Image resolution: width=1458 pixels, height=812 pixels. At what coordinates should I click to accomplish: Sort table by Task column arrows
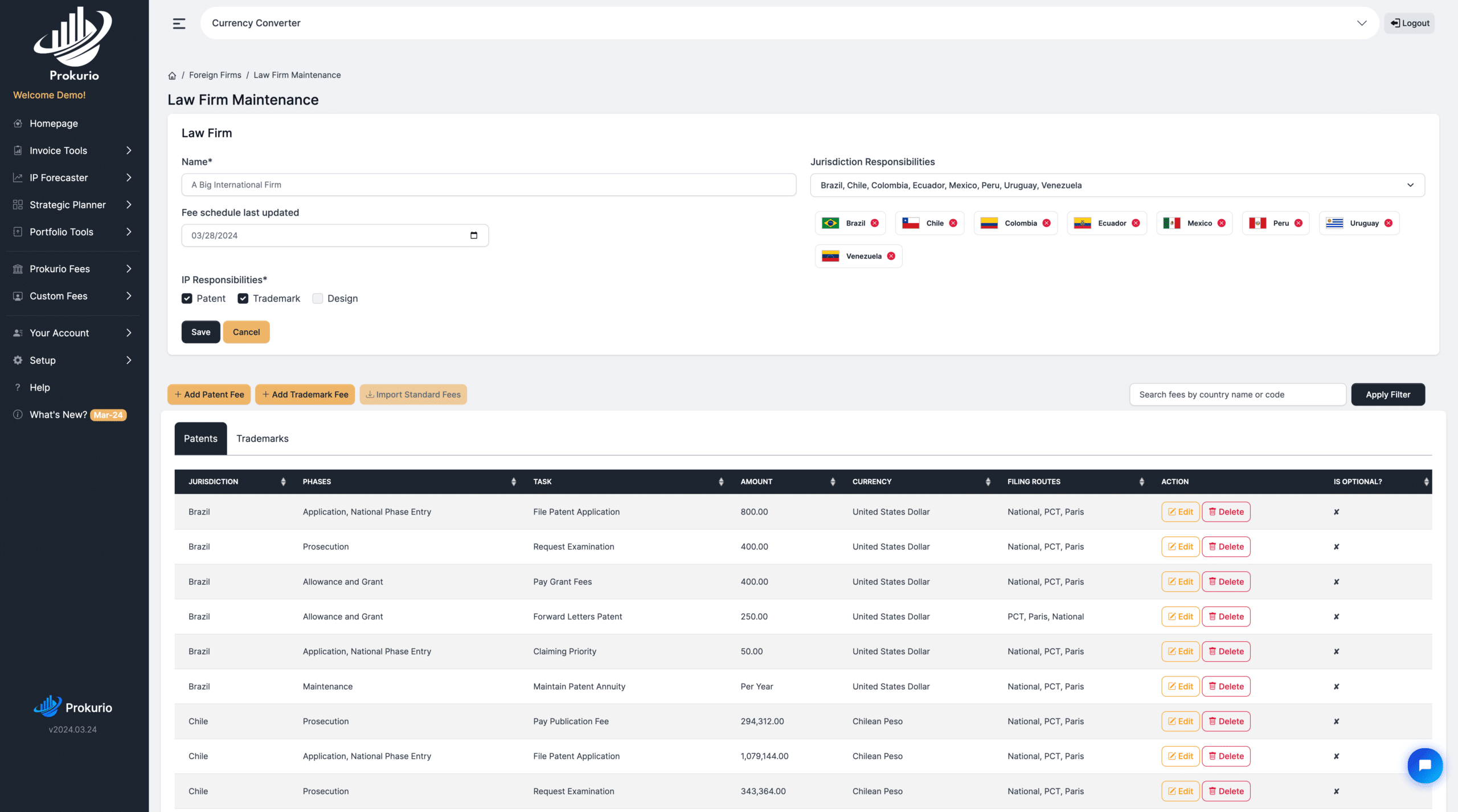coord(721,482)
